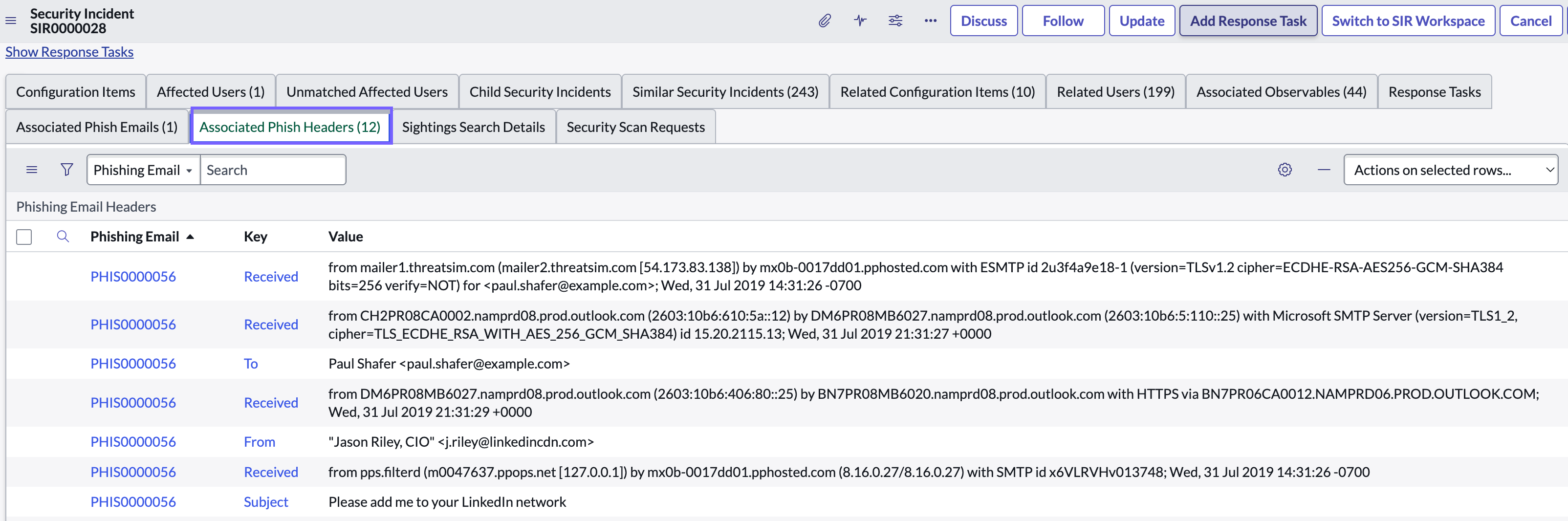The height and width of the screenshot is (521, 1568).
Task: Open PHIS0000056 link in the From row
Action: [132, 442]
